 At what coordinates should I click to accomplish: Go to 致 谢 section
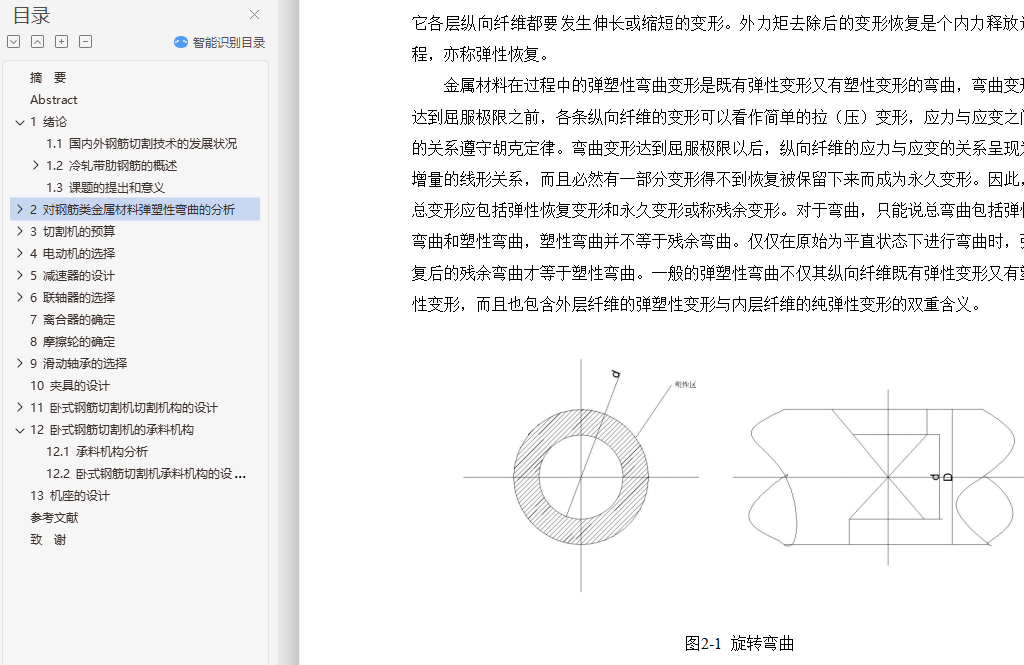(48, 540)
